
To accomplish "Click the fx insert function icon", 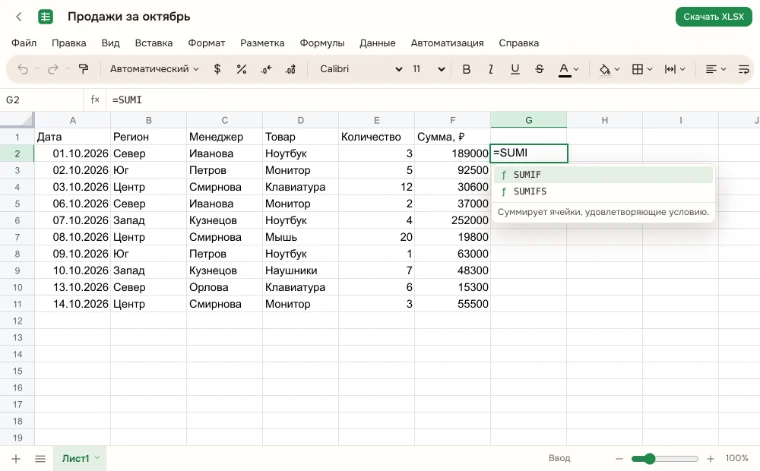I will point(95,100).
